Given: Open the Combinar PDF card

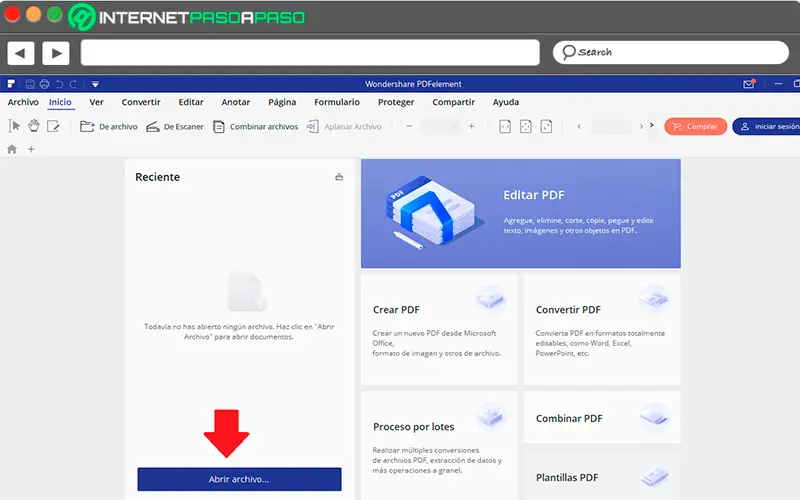Looking at the screenshot, I should (602, 417).
